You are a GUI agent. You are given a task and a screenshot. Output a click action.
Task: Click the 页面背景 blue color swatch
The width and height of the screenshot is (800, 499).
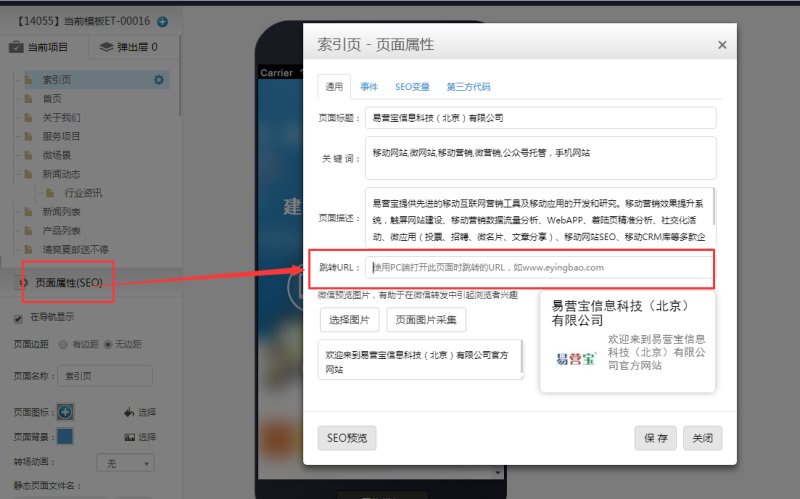click(65, 437)
